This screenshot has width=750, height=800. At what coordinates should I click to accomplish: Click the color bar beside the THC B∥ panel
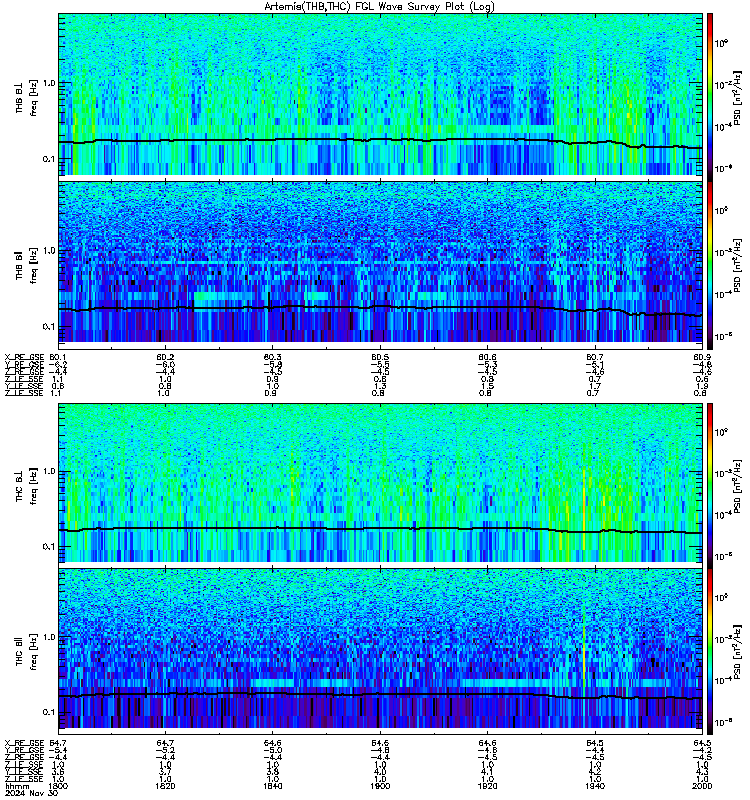[710, 651]
